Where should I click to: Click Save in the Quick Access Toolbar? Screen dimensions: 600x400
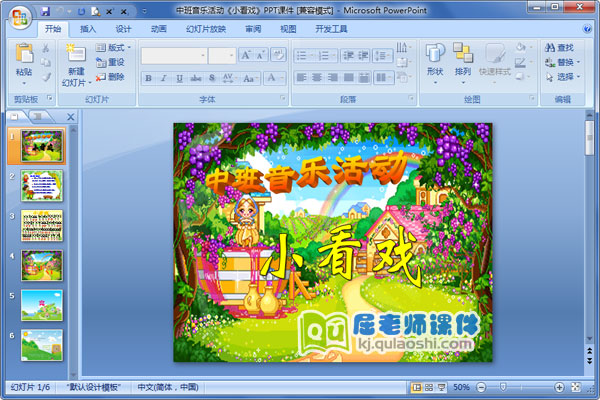coord(46,9)
